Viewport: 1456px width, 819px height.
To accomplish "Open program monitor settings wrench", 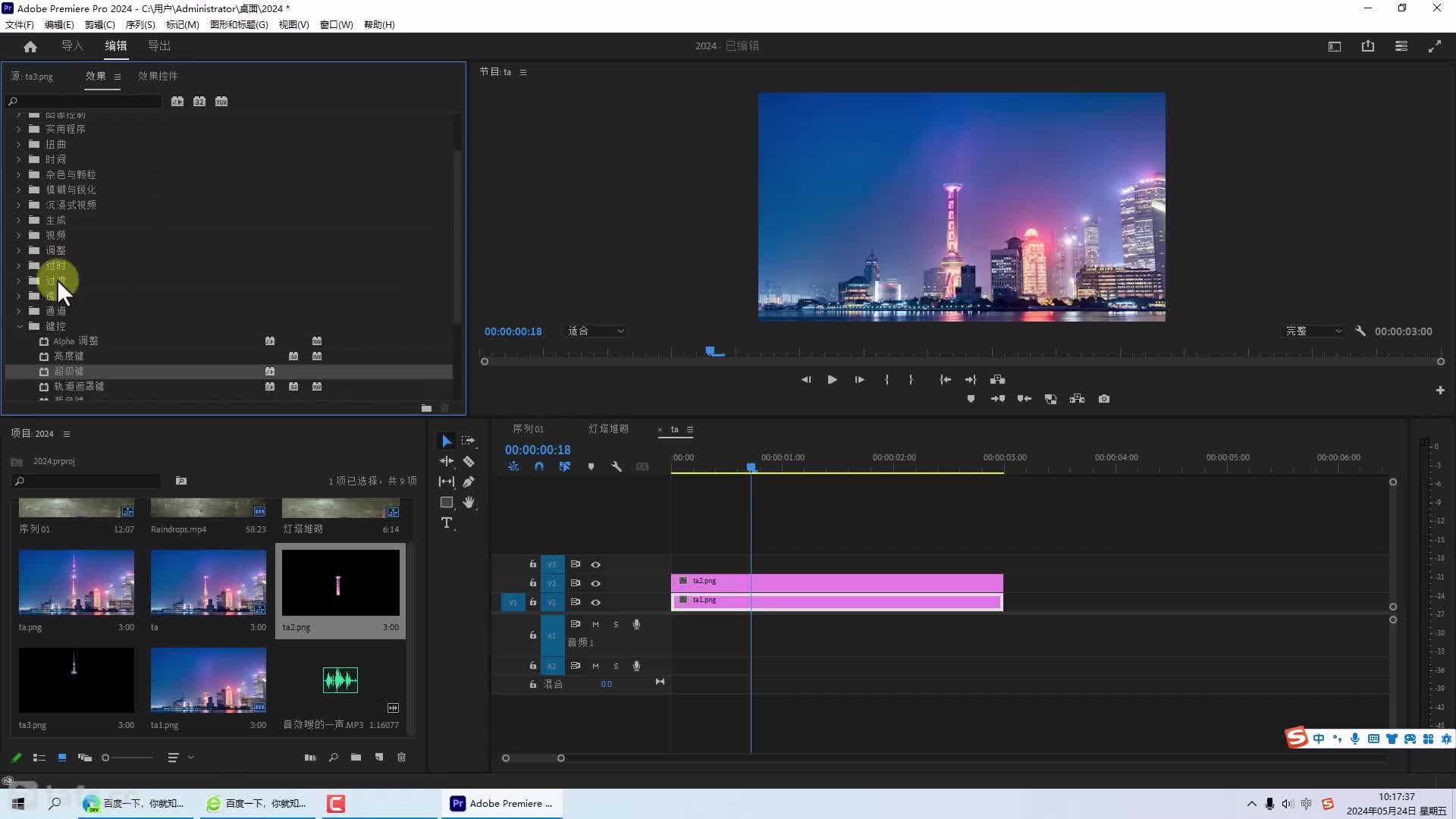I will [x=1360, y=331].
